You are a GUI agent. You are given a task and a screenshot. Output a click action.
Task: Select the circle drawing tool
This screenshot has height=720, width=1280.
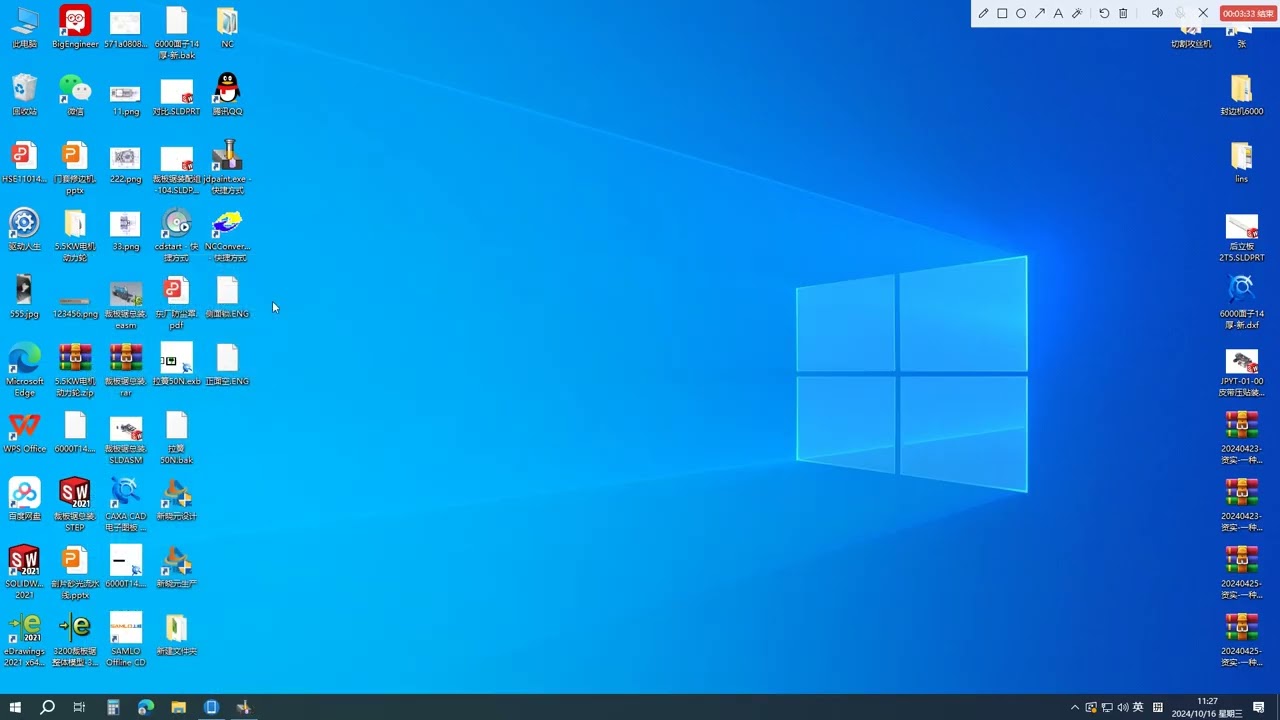(1021, 14)
